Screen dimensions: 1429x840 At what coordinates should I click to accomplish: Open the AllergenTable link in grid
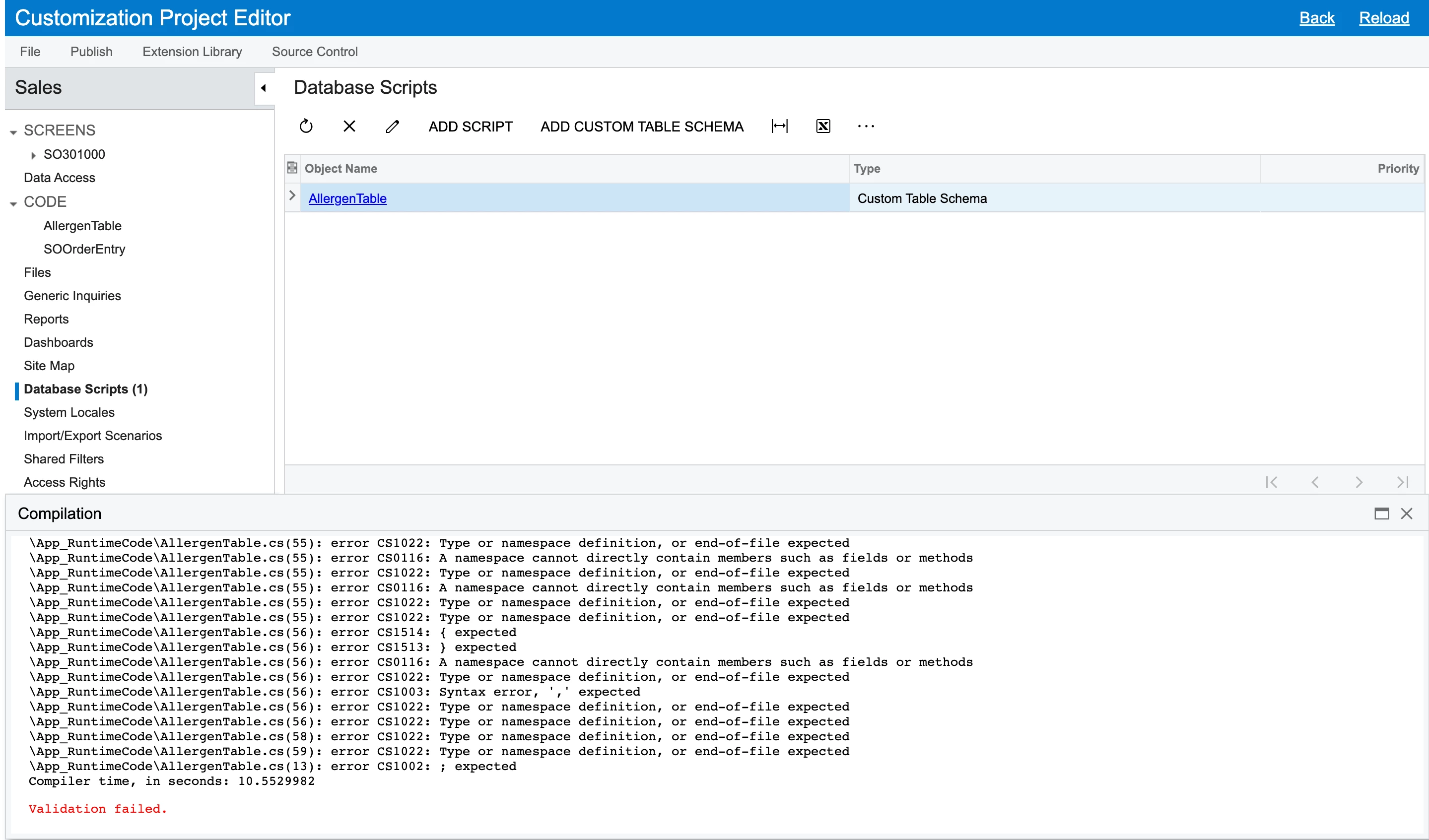pos(347,198)
